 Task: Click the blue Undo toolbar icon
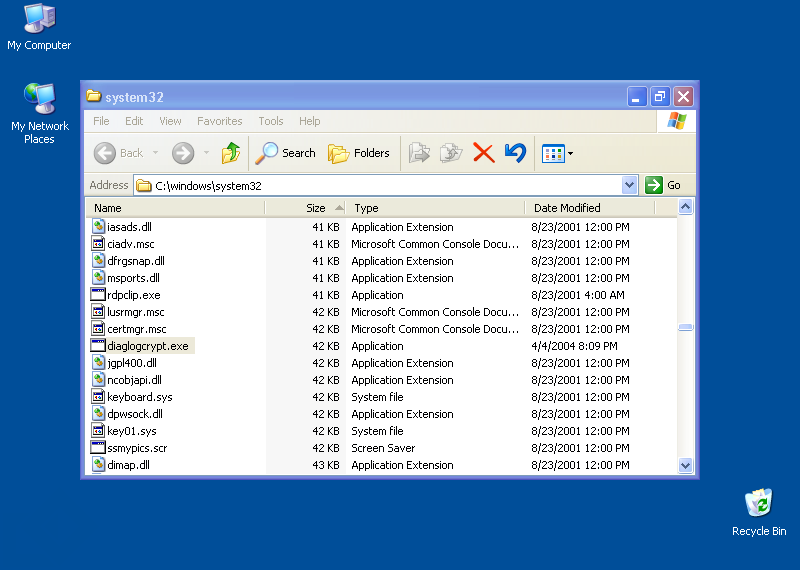(515, 153)
